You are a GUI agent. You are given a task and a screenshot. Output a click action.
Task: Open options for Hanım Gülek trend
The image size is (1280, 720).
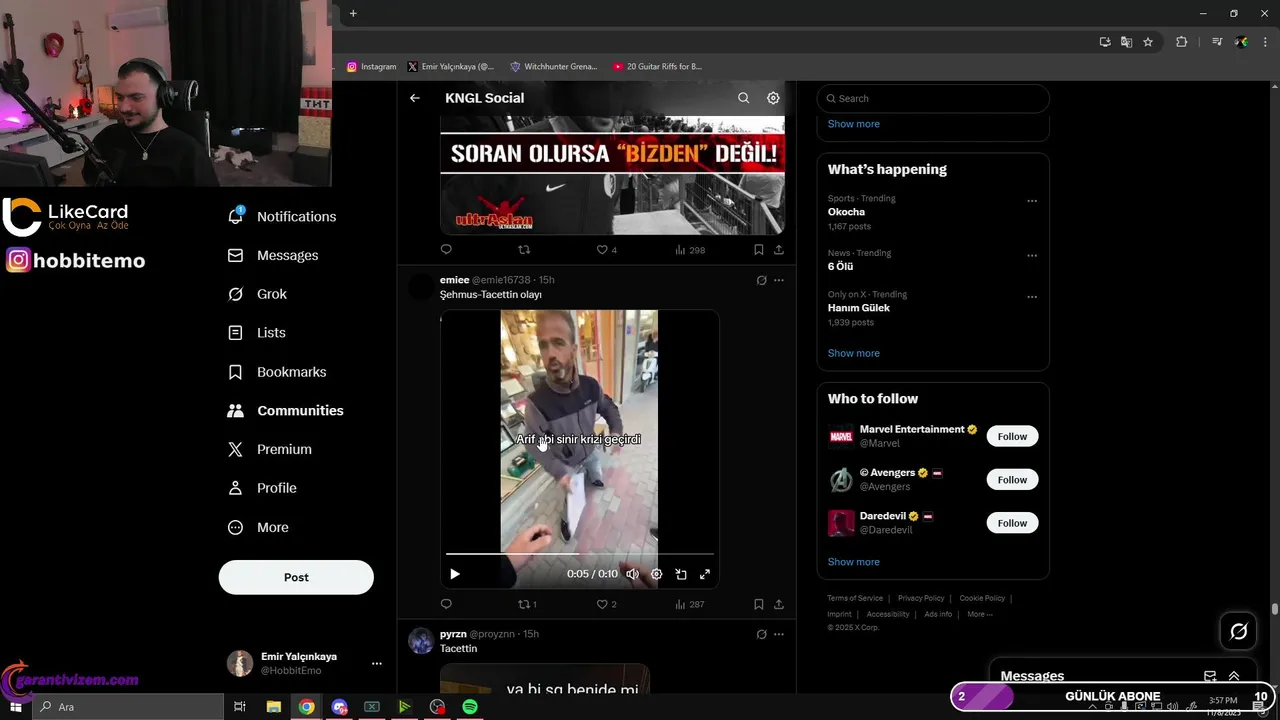pos(1032,297)
